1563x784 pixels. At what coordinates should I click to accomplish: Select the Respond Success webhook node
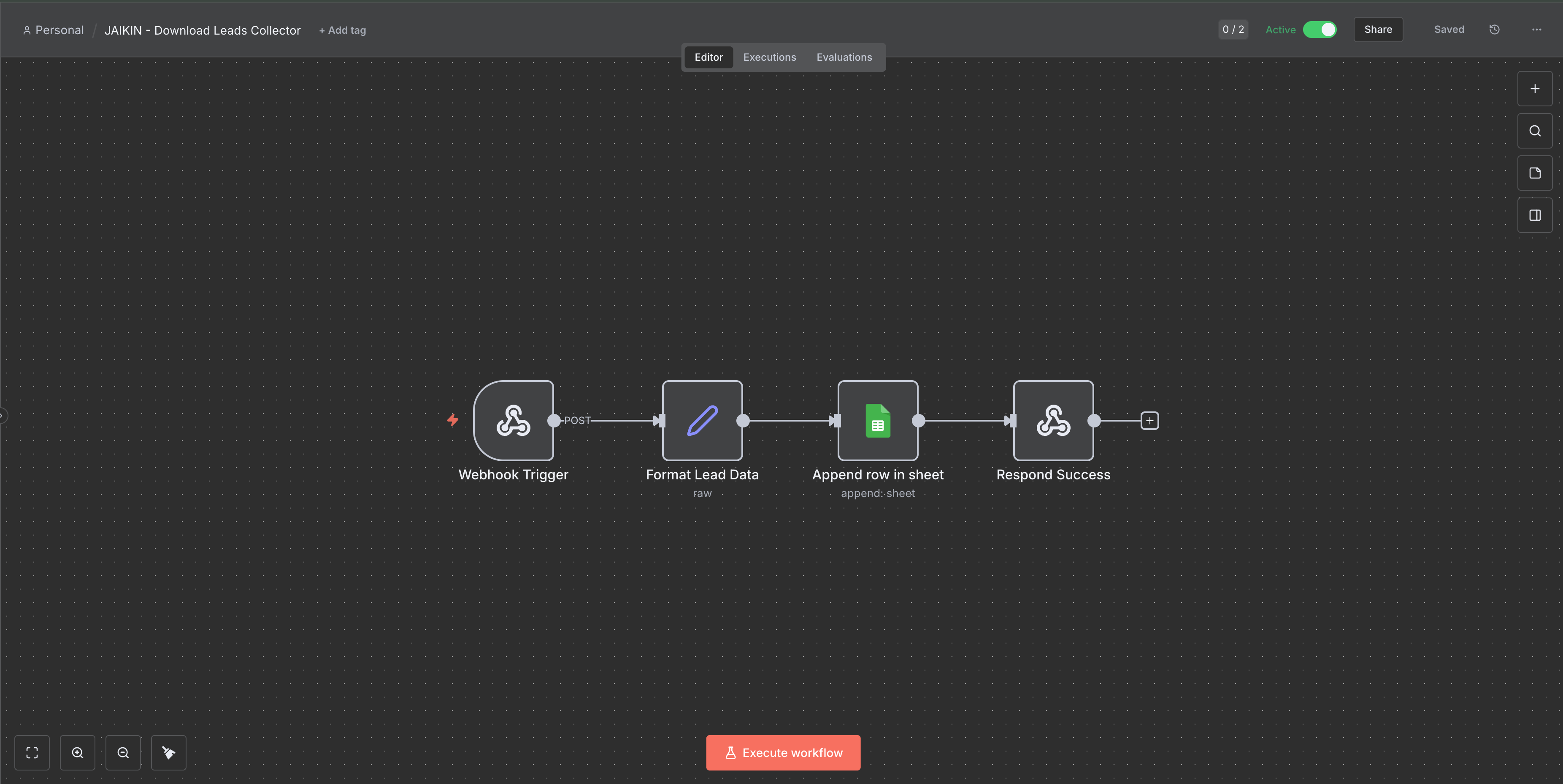pyautogui.click(x=1053, y=421)
